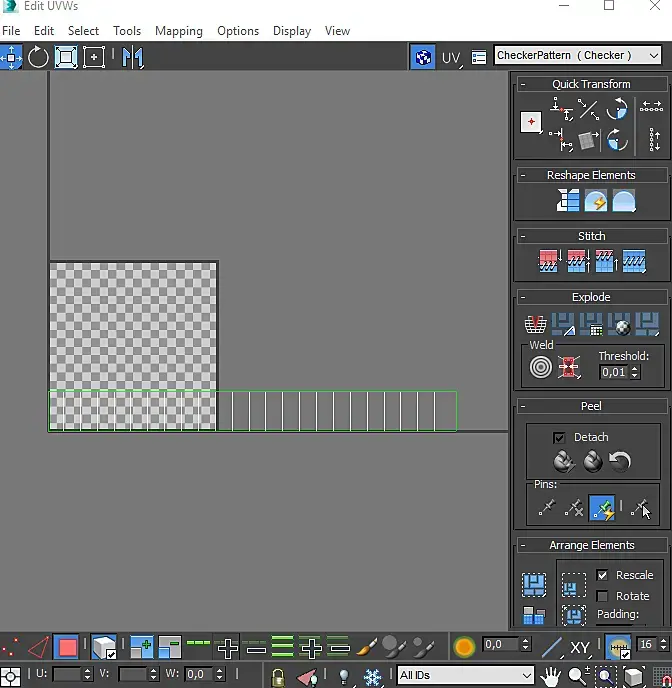This screenshot has width=672, height=688.
Task: Collapse the Quick Transform rollout
Action: [x=591, y=84]
